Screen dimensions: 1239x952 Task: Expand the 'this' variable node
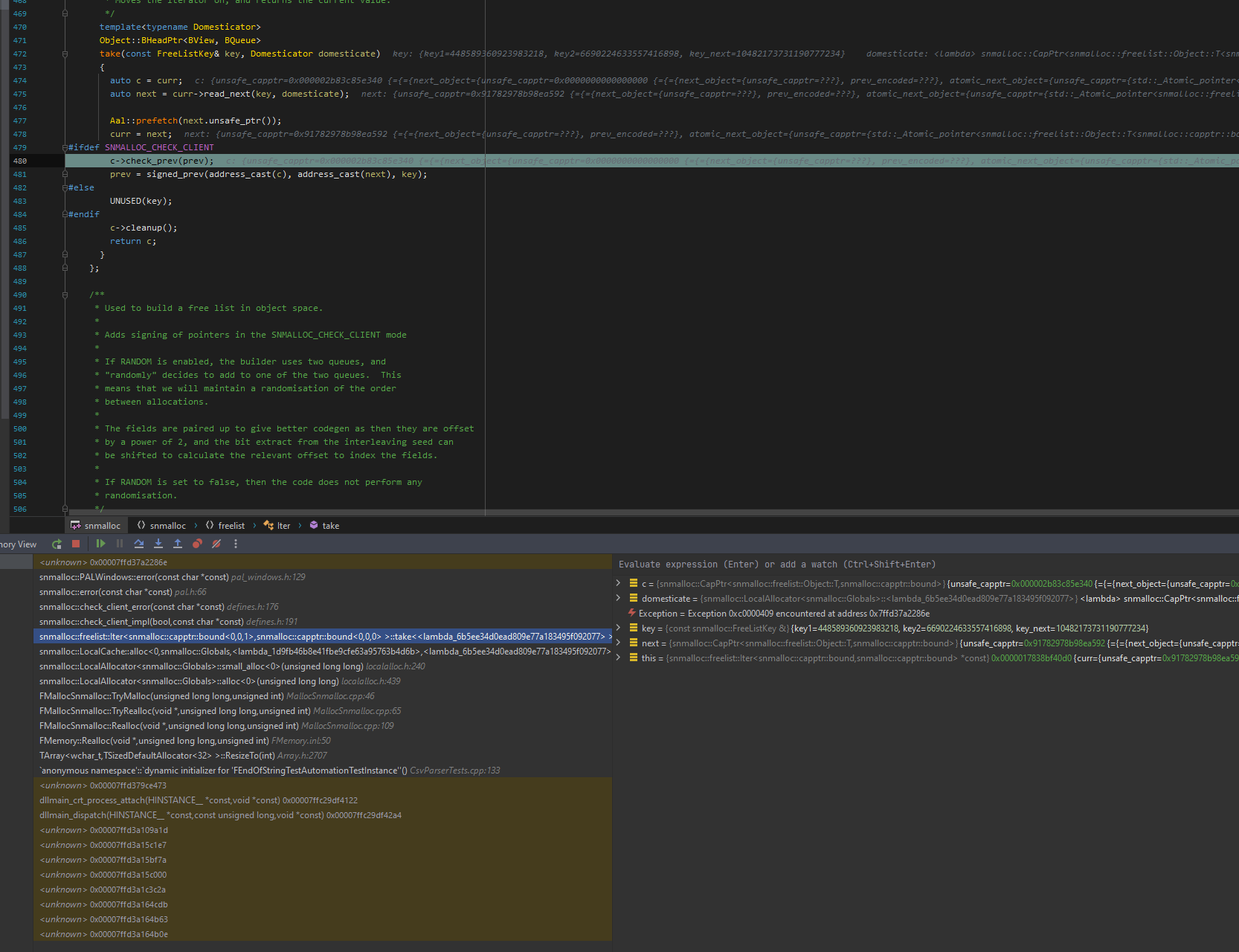click(618, 657)
